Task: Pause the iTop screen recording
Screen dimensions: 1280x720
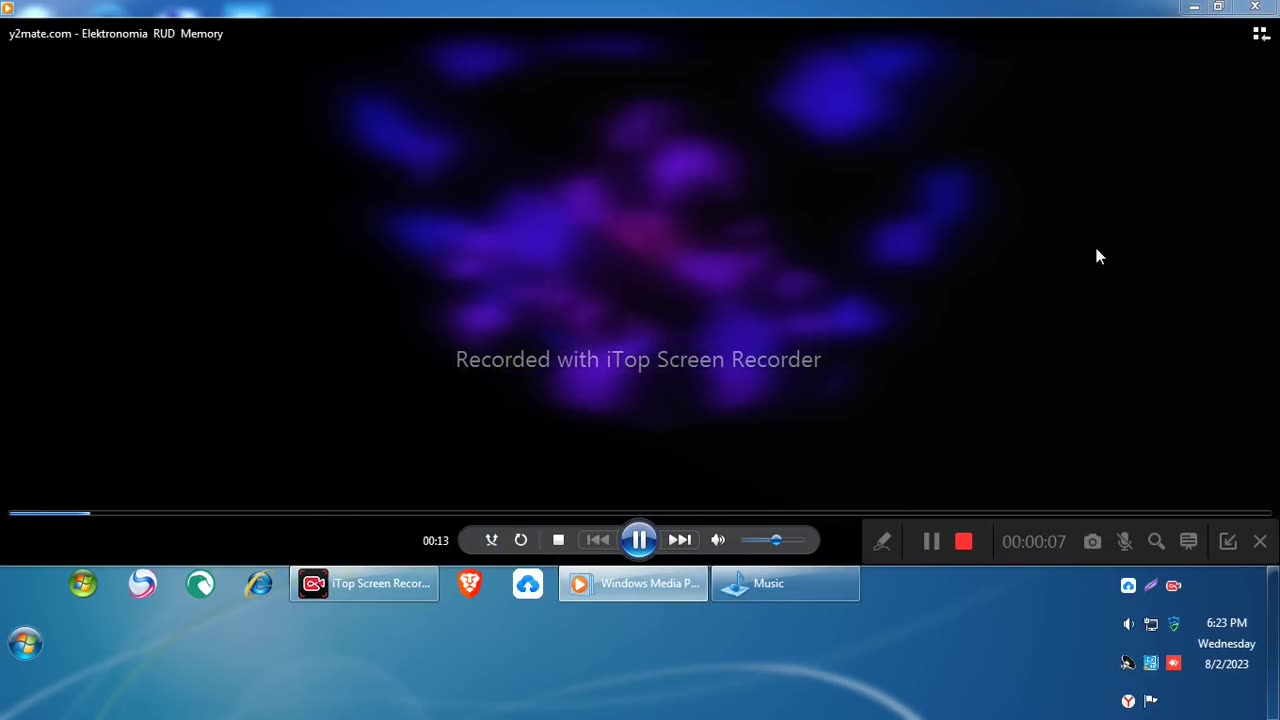Action: (x=931, y=541)
